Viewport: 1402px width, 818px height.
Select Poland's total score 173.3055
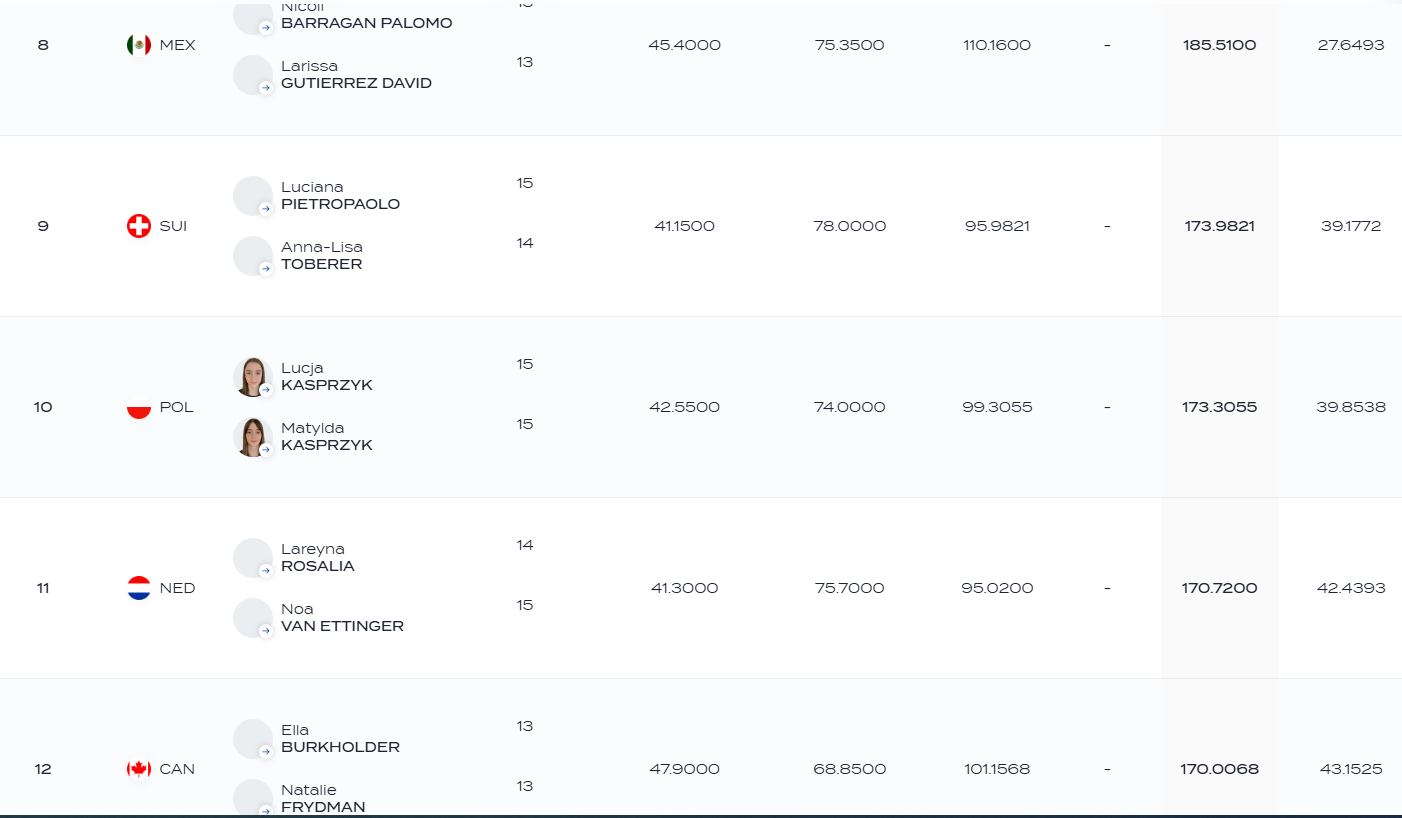coord(1219,407)
